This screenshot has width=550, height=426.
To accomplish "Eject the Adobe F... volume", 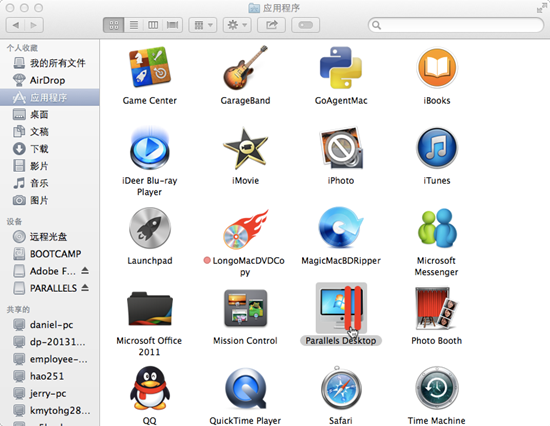I will [85, 271].
